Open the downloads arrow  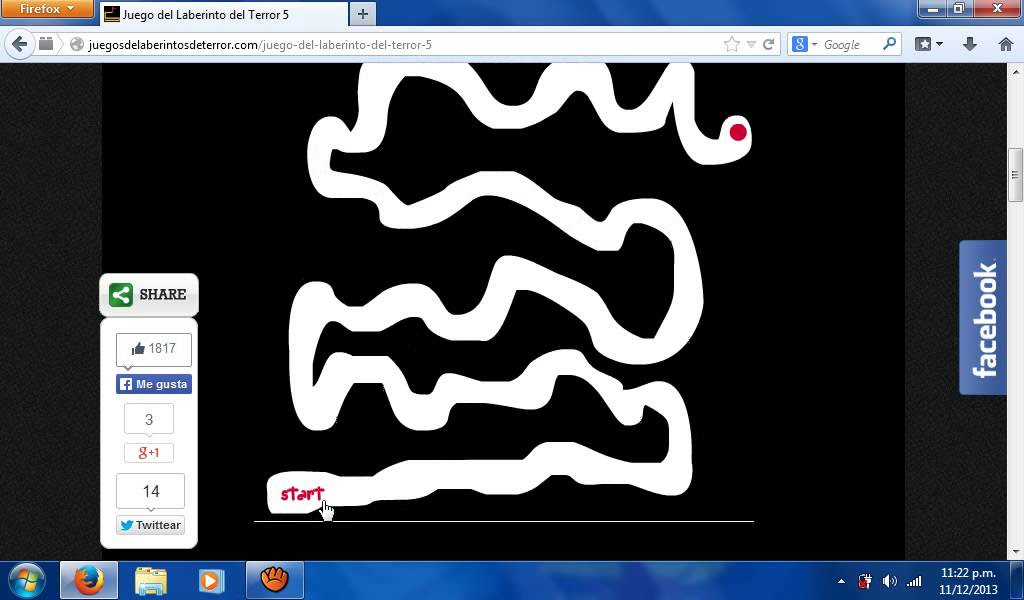click(970, 44)
